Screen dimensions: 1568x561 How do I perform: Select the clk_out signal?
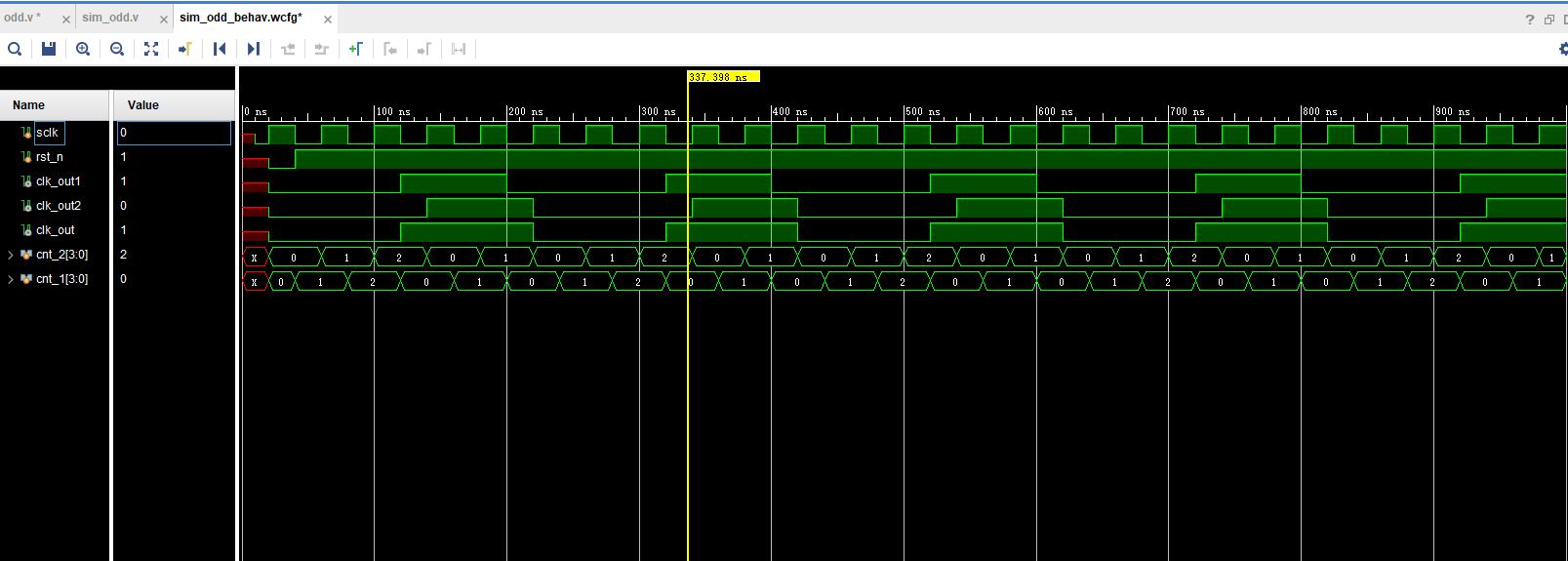[56, 230]
